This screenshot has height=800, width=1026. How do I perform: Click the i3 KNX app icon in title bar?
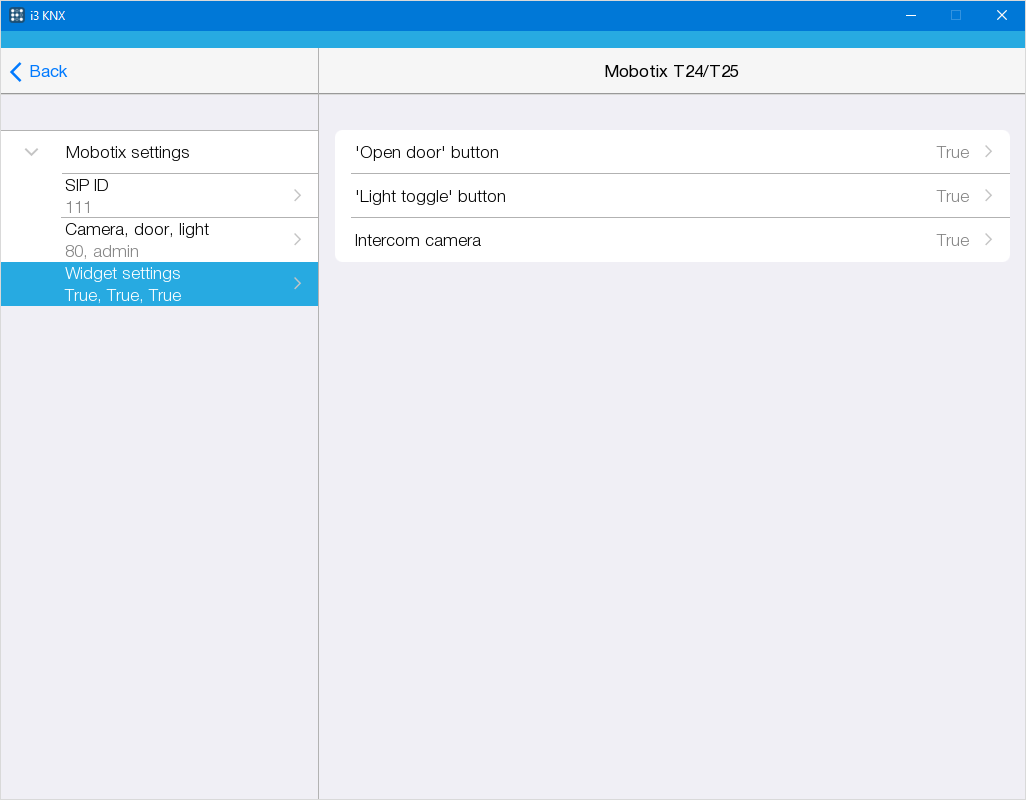[x=17, y=15]
